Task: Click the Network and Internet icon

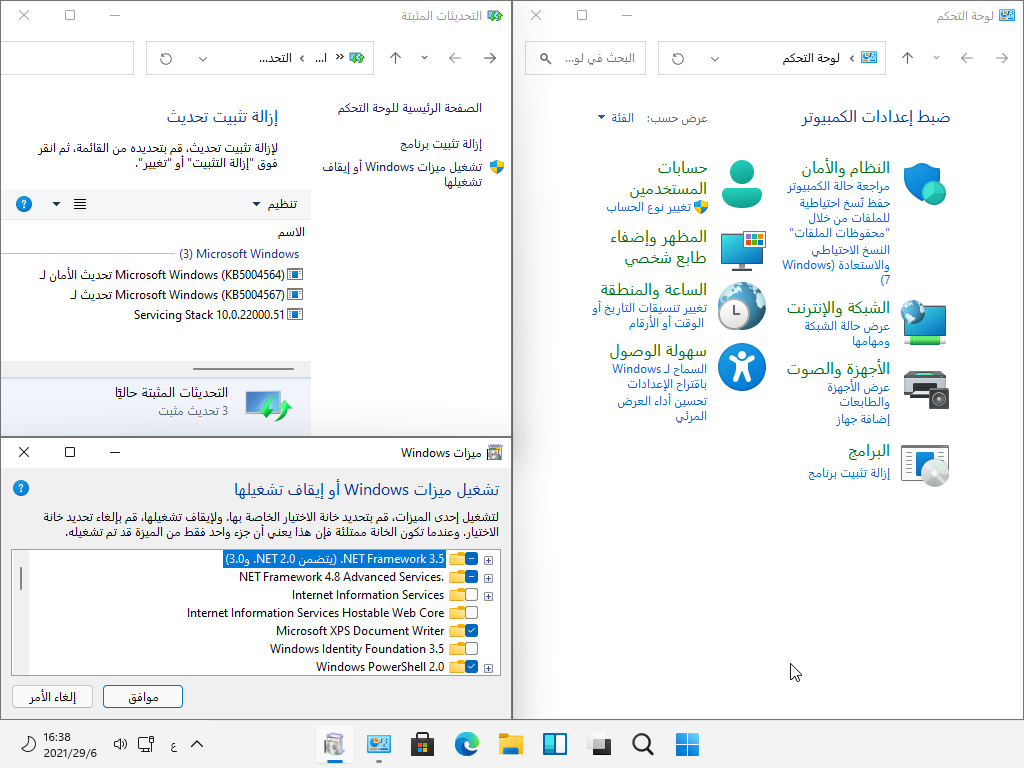Action: click(x=924, y=323)
